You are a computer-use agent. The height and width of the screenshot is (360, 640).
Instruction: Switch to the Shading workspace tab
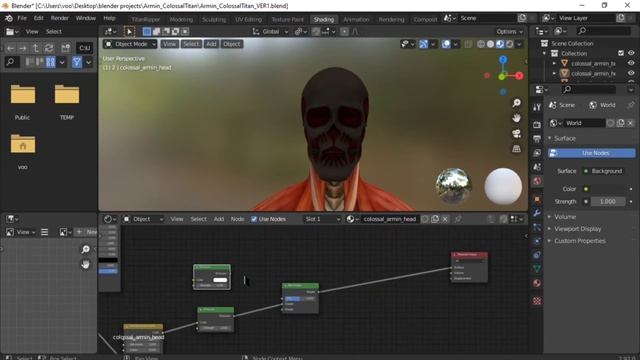[324, 19]
